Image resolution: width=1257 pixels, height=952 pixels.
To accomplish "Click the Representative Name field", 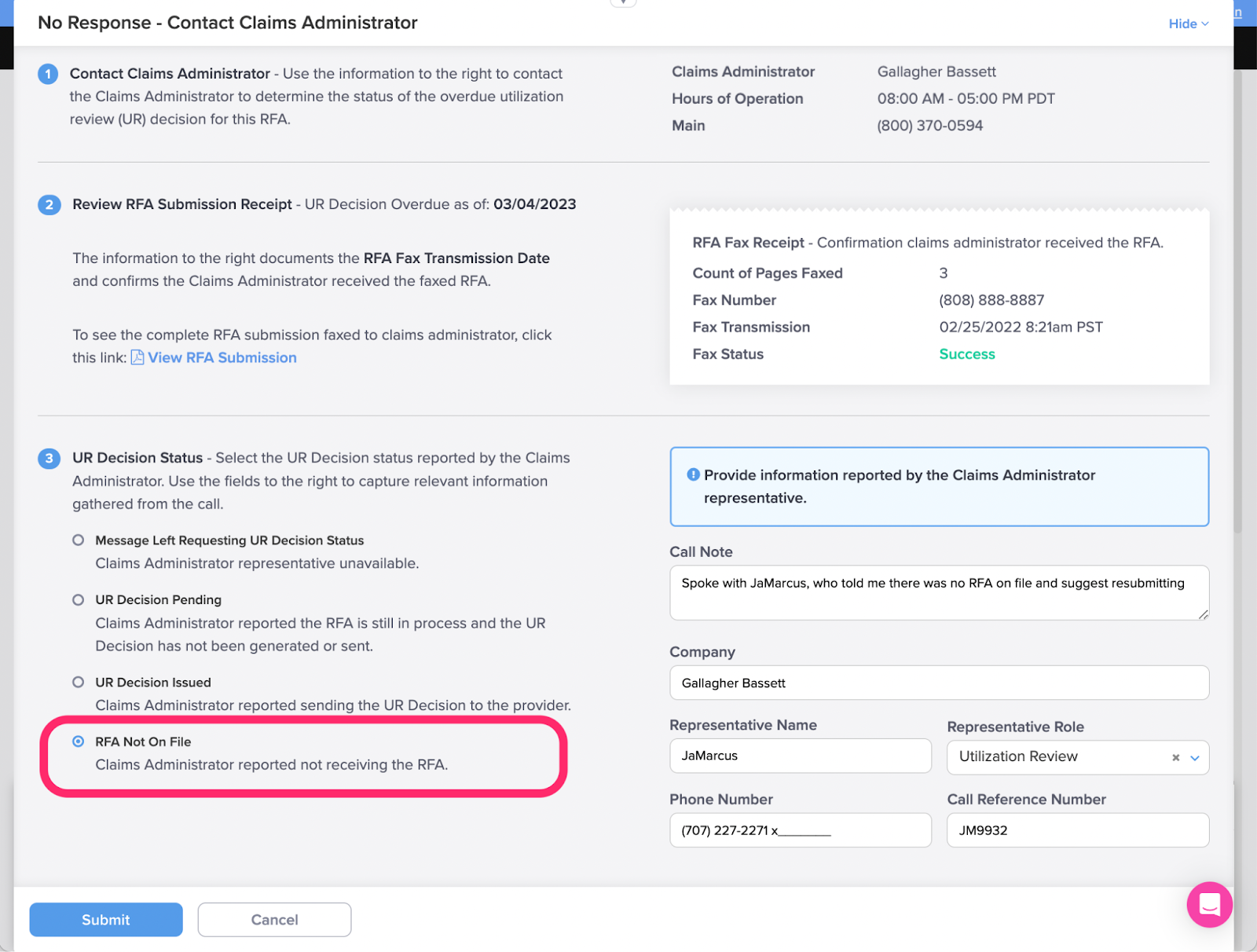I will pyautogui.click(x=801, y=756).
